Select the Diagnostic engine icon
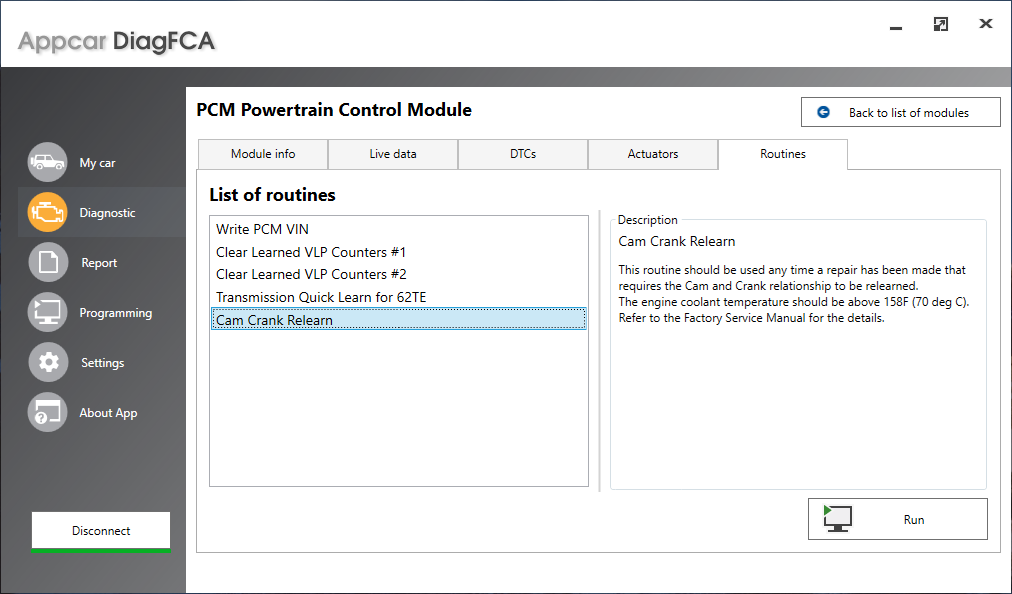The height and width of the screenshot is (594, 1012). [47, 212]
